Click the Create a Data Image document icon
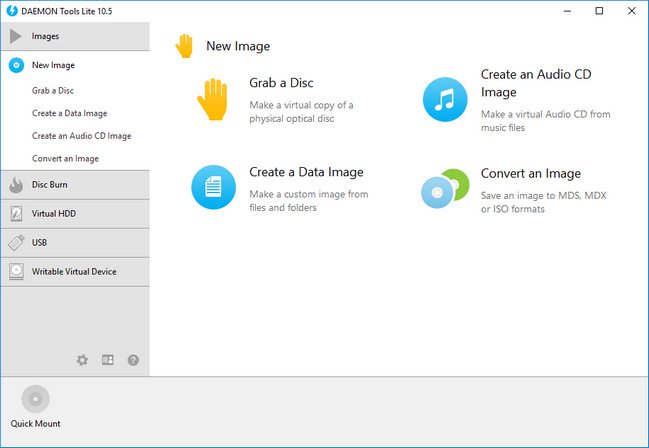The width and height of the screenshot is (649, 448). [x=213, y=187]
